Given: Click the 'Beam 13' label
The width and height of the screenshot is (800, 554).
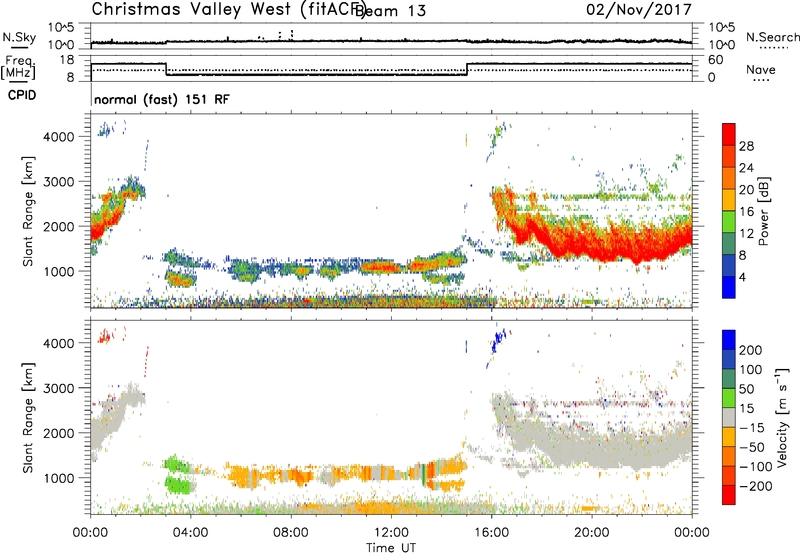Looking at the screenshot, I should point(391,11).
